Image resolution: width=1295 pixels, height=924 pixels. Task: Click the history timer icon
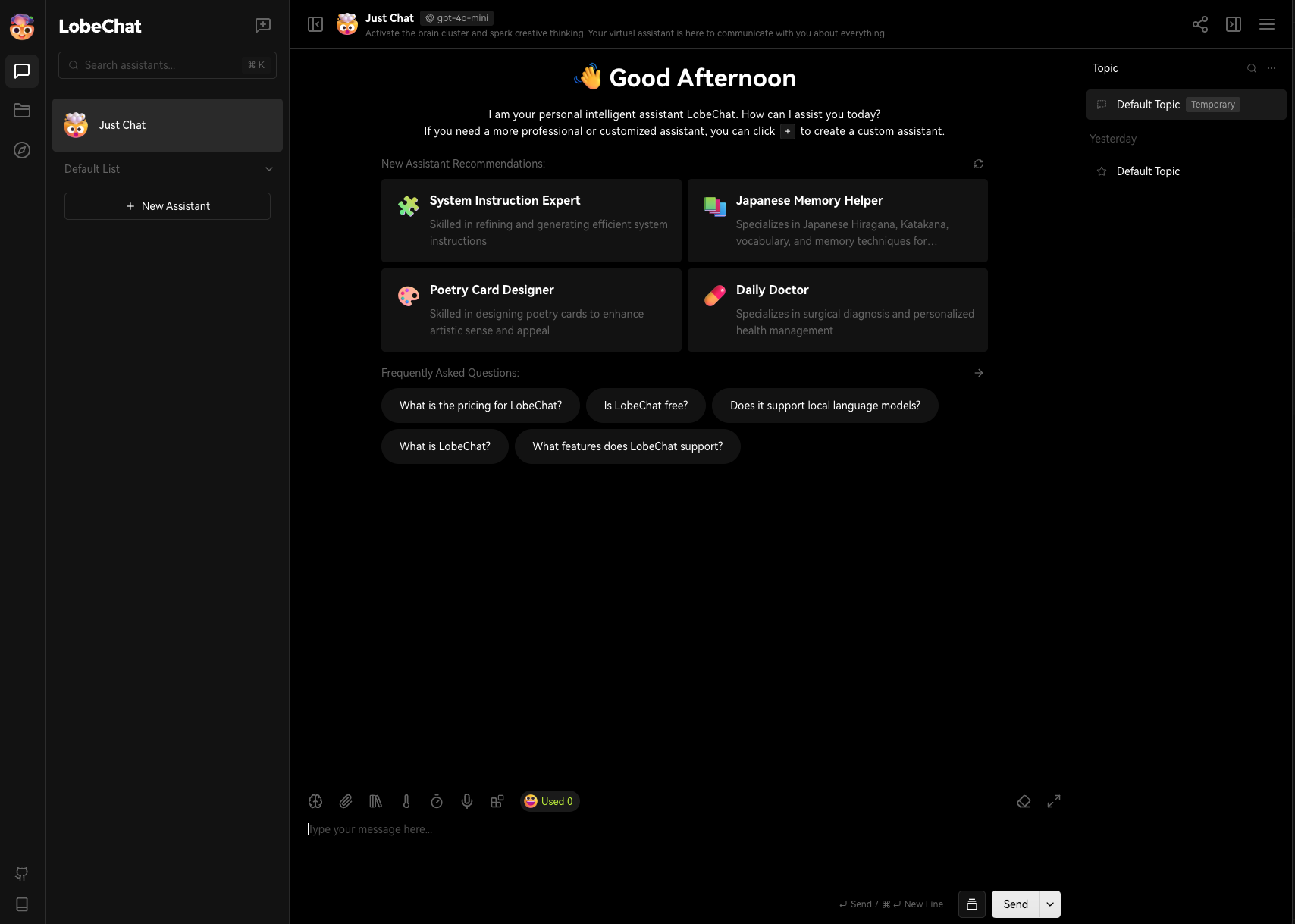437,801
